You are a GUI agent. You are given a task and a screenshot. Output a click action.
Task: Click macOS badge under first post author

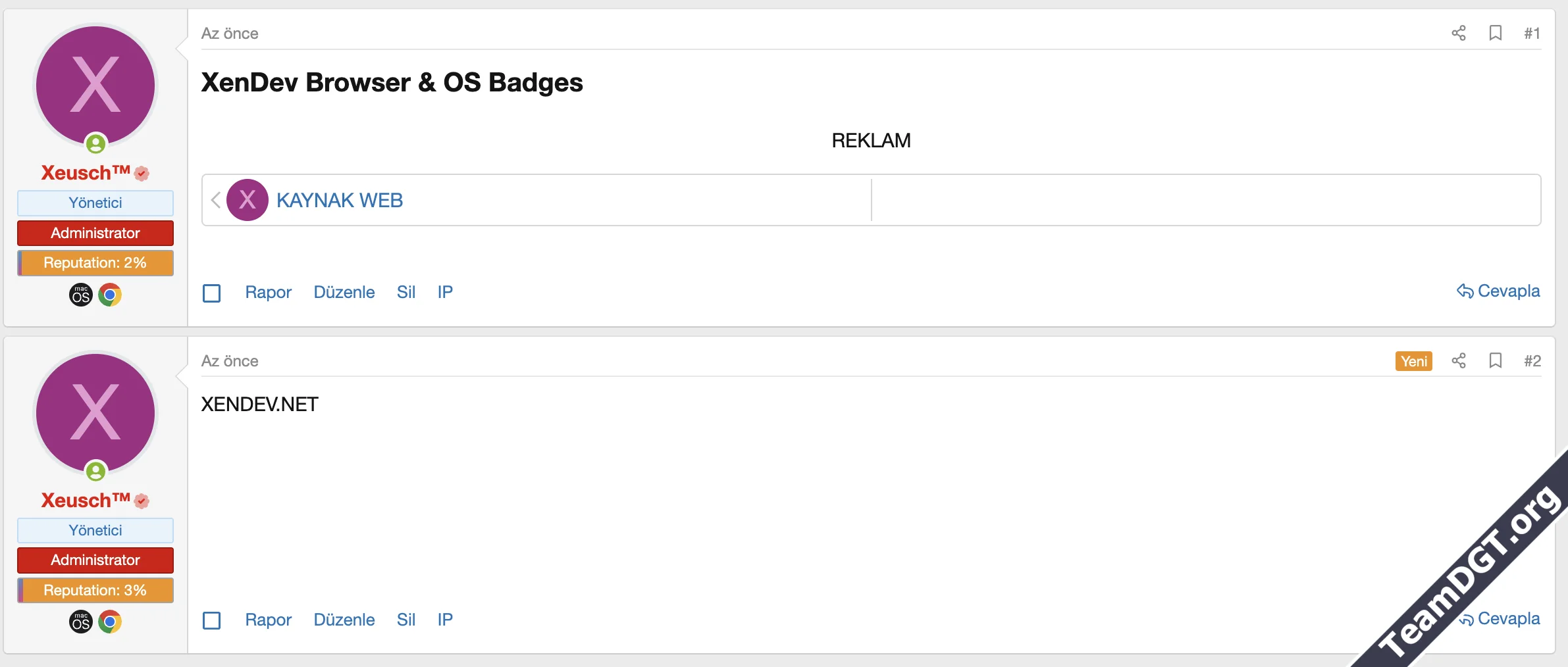point(81,295)
